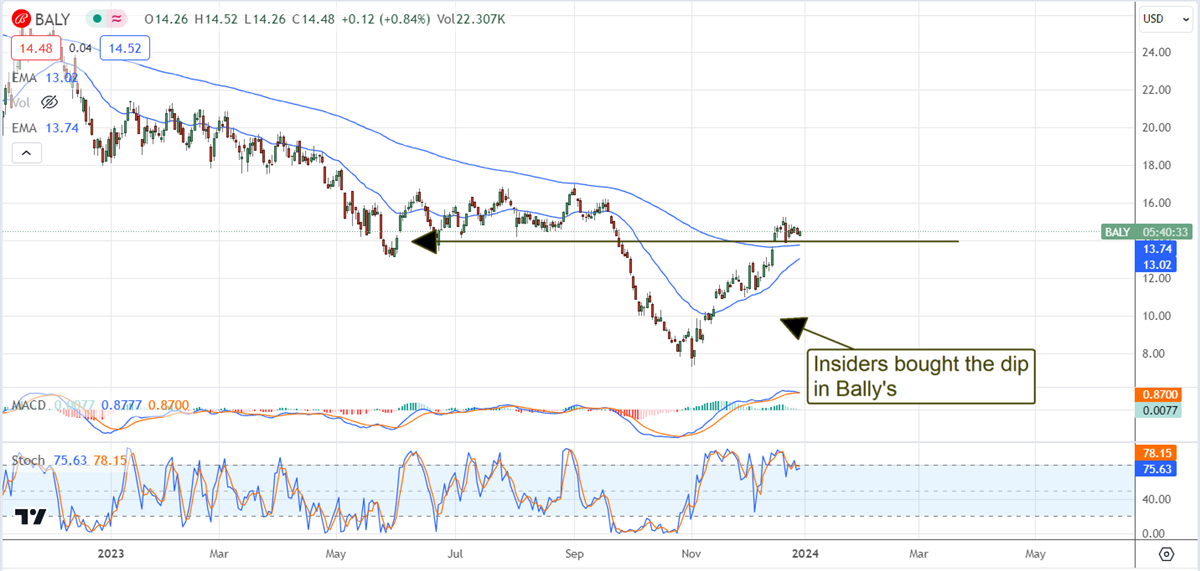Image resolution: width=1200 pixels, height=571 pixels.
Task: Click the blue 13.02 price scale label
Action: coord(1157,264)
